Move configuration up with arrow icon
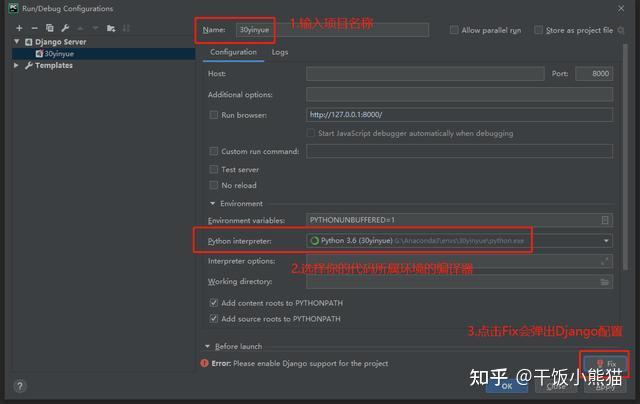 click(80, 28)
